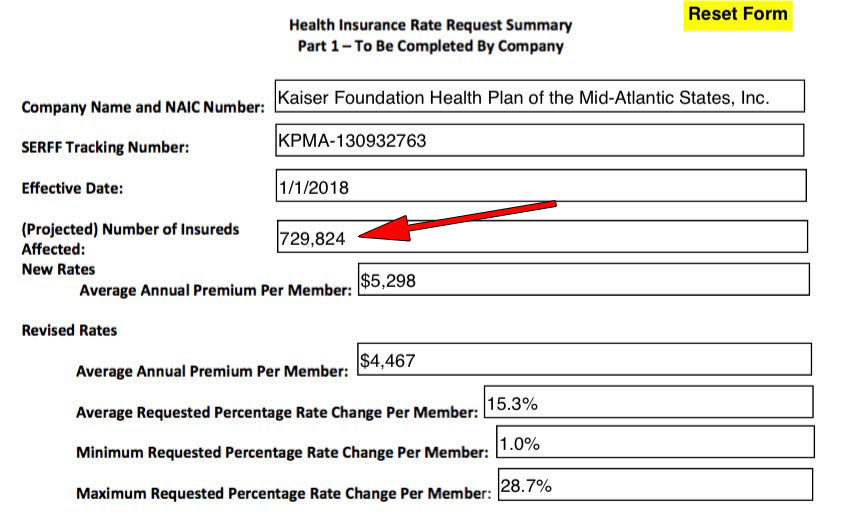
Task: Click the yellow Reset Form button
Action: (x=738, y=15)
